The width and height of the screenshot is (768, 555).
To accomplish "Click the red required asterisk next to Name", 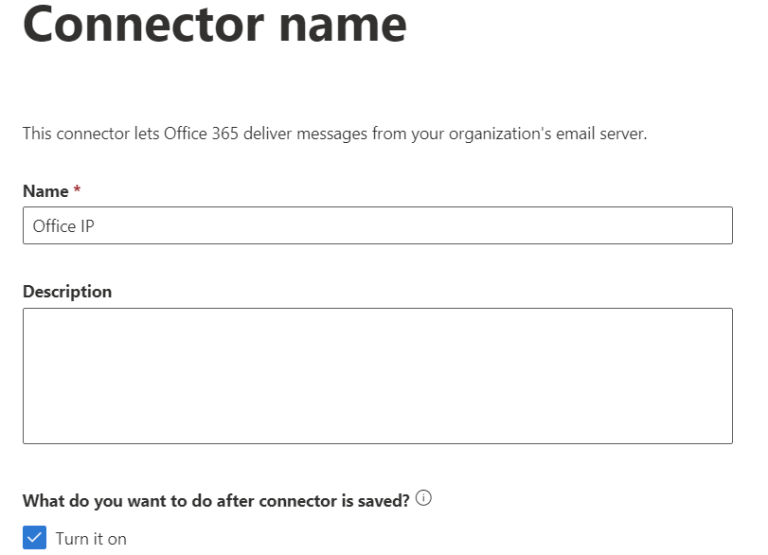I will [x=76, y=191].
